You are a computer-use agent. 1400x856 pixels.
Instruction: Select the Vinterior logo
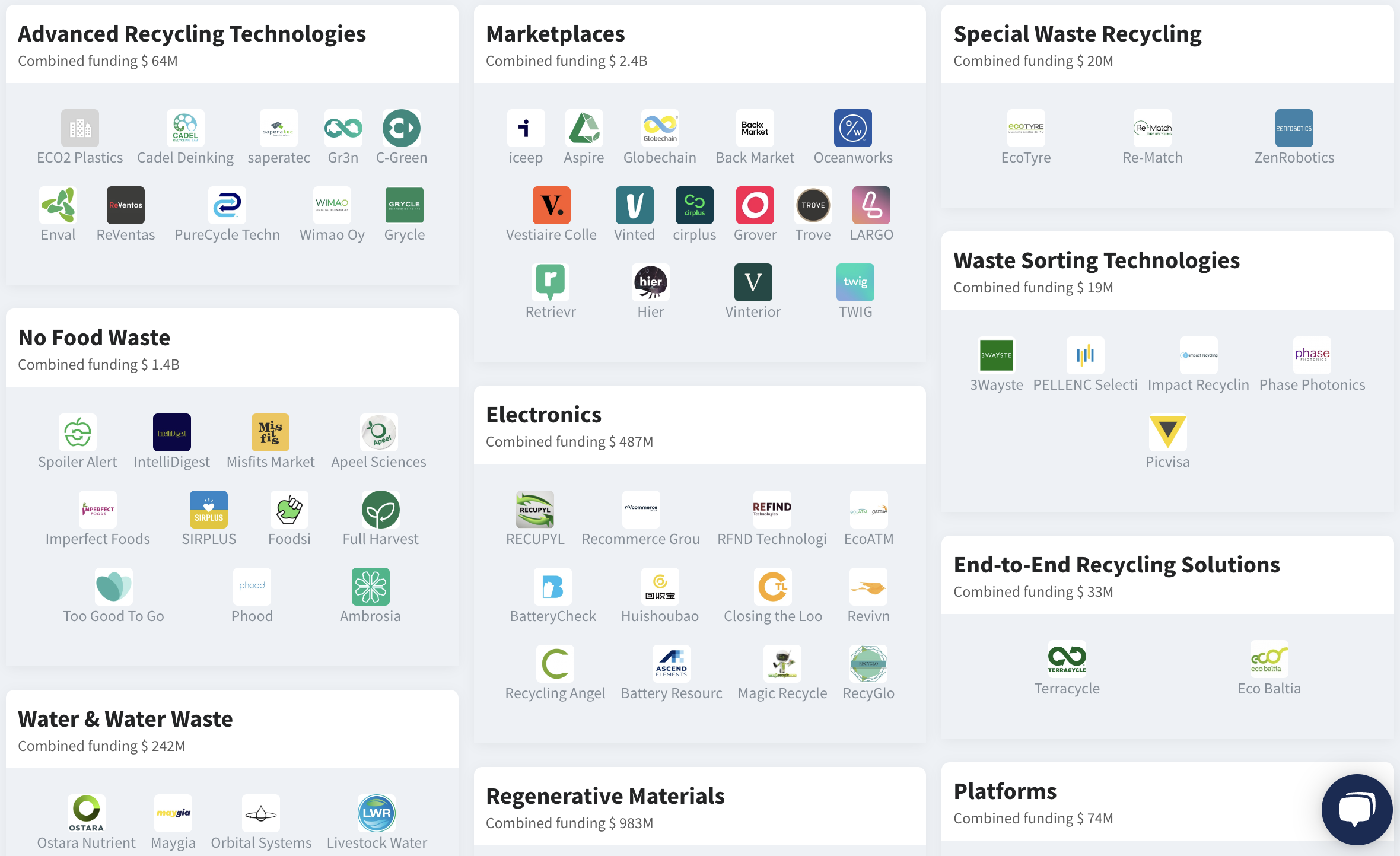point(753,282)
